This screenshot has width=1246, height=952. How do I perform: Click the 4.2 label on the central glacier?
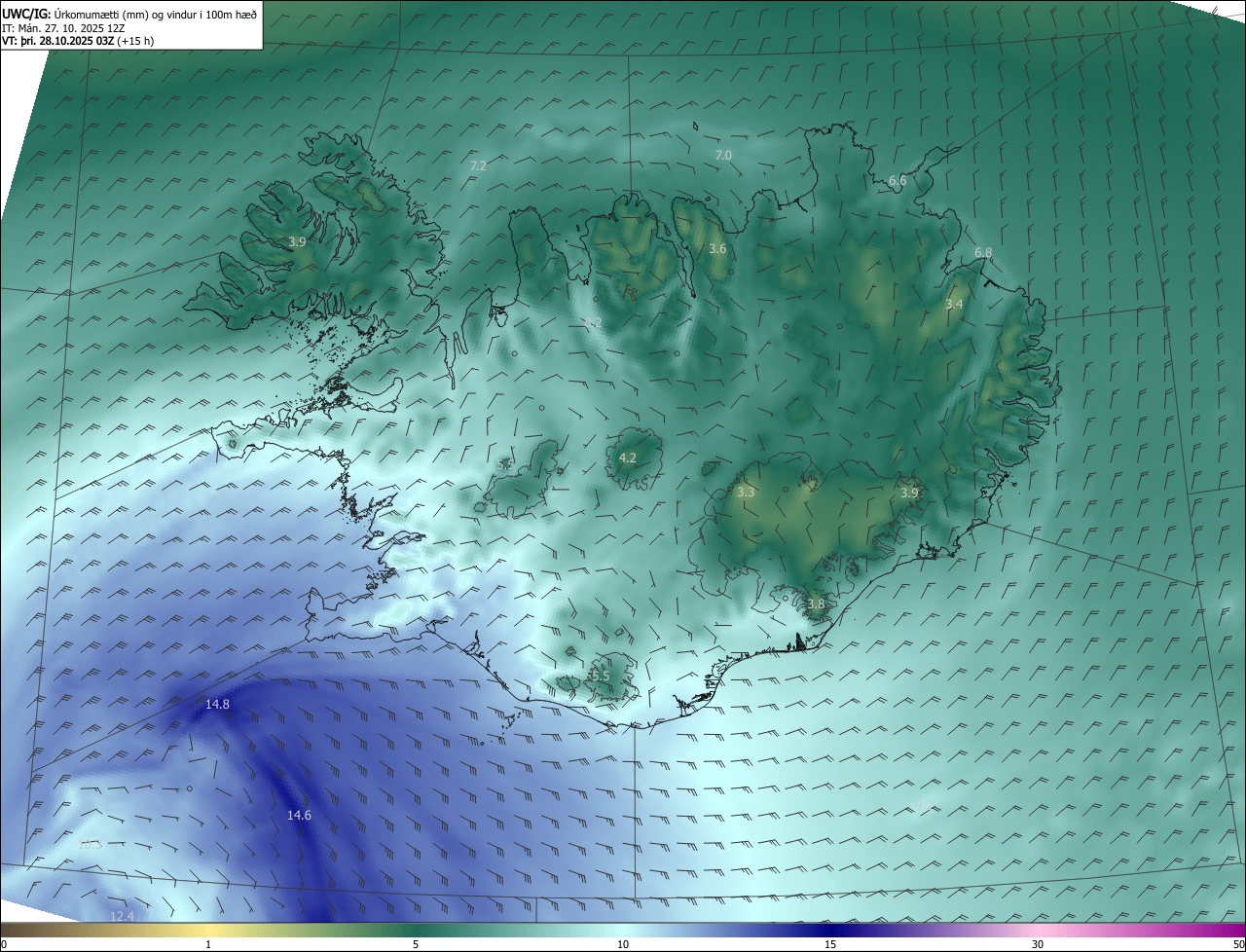[628, 458]
